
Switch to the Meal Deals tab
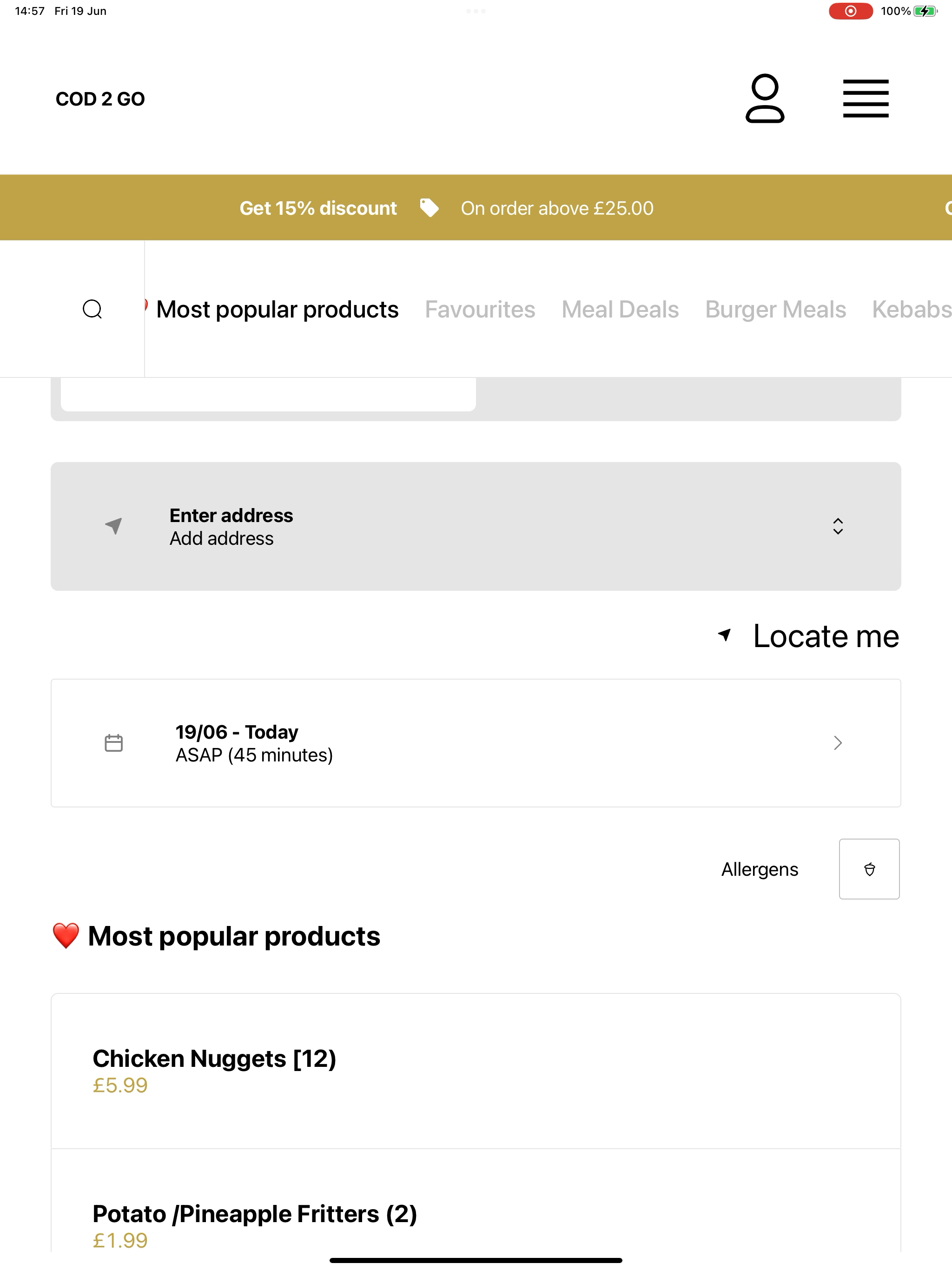point(620,310)
